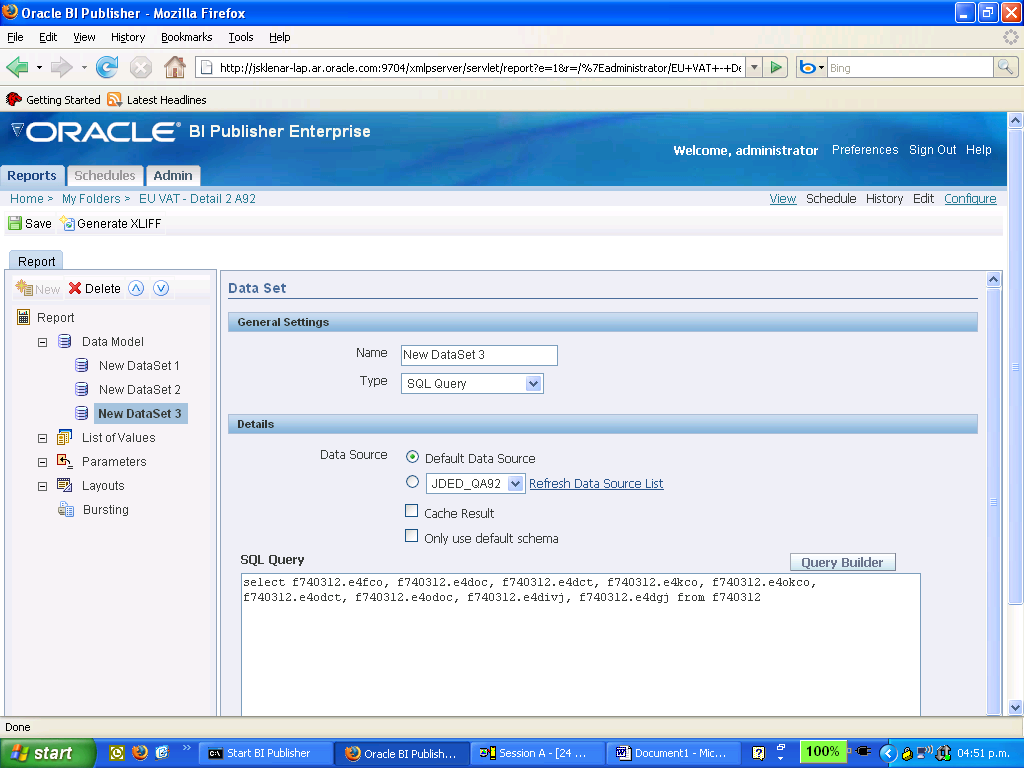Open Start BI Publisher taskbar window

(265, 753)
